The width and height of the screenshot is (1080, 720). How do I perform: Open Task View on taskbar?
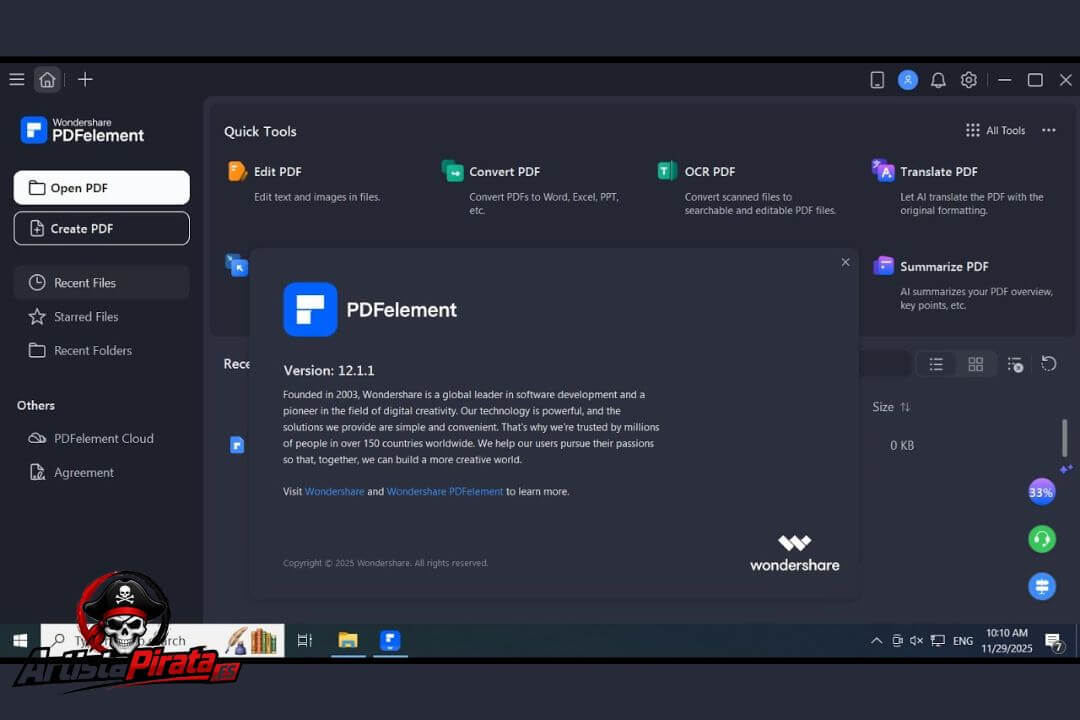(x=304, y=640)
